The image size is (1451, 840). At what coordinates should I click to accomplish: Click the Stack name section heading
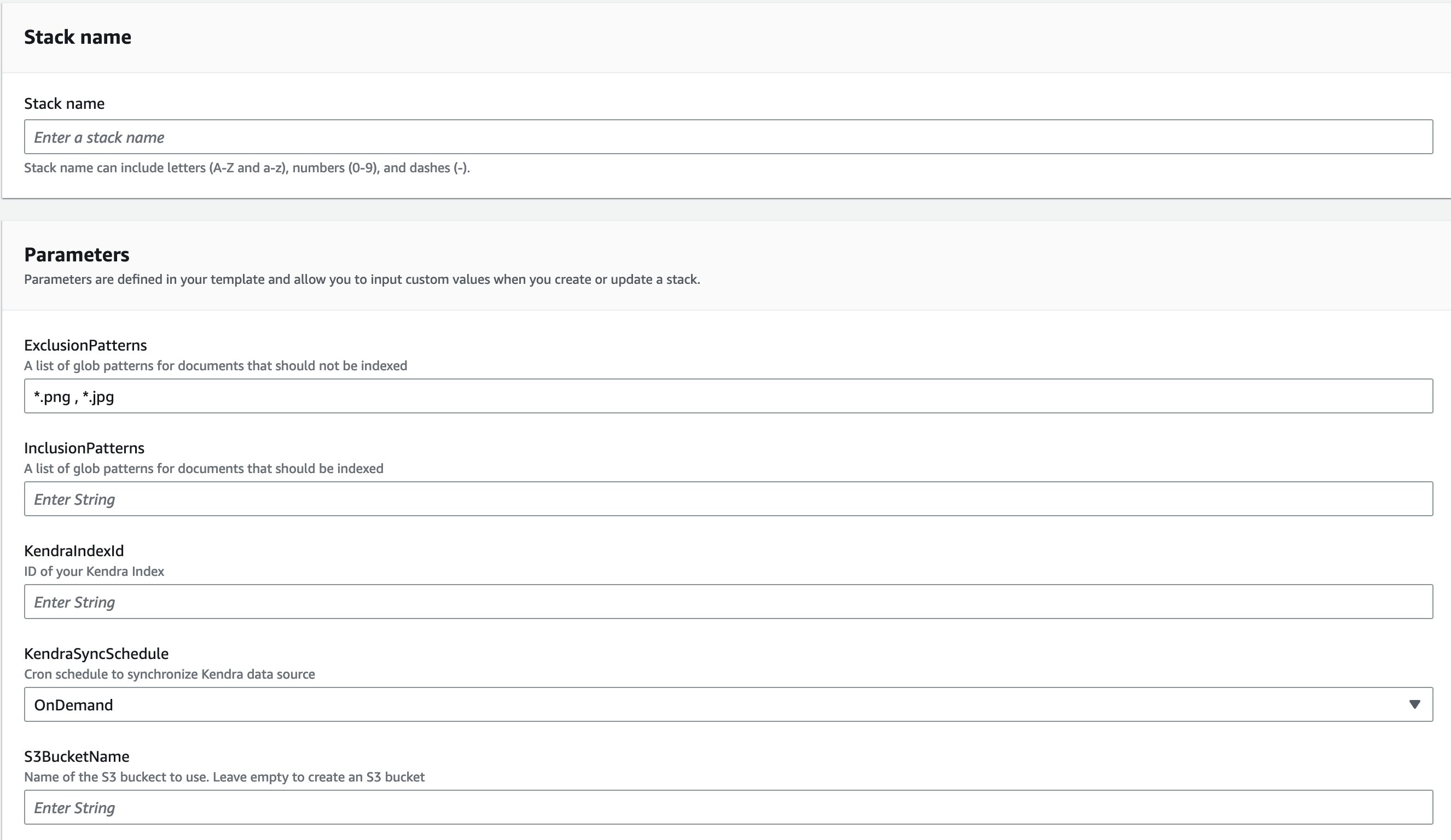pos(78,37)
